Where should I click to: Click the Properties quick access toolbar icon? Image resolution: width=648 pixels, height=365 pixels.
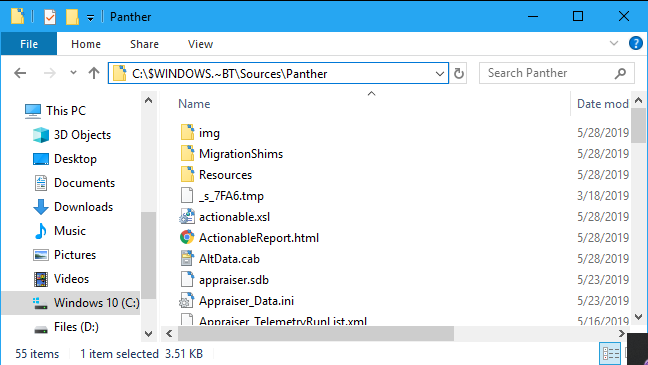pyautogui.click(x=50, y=17)
